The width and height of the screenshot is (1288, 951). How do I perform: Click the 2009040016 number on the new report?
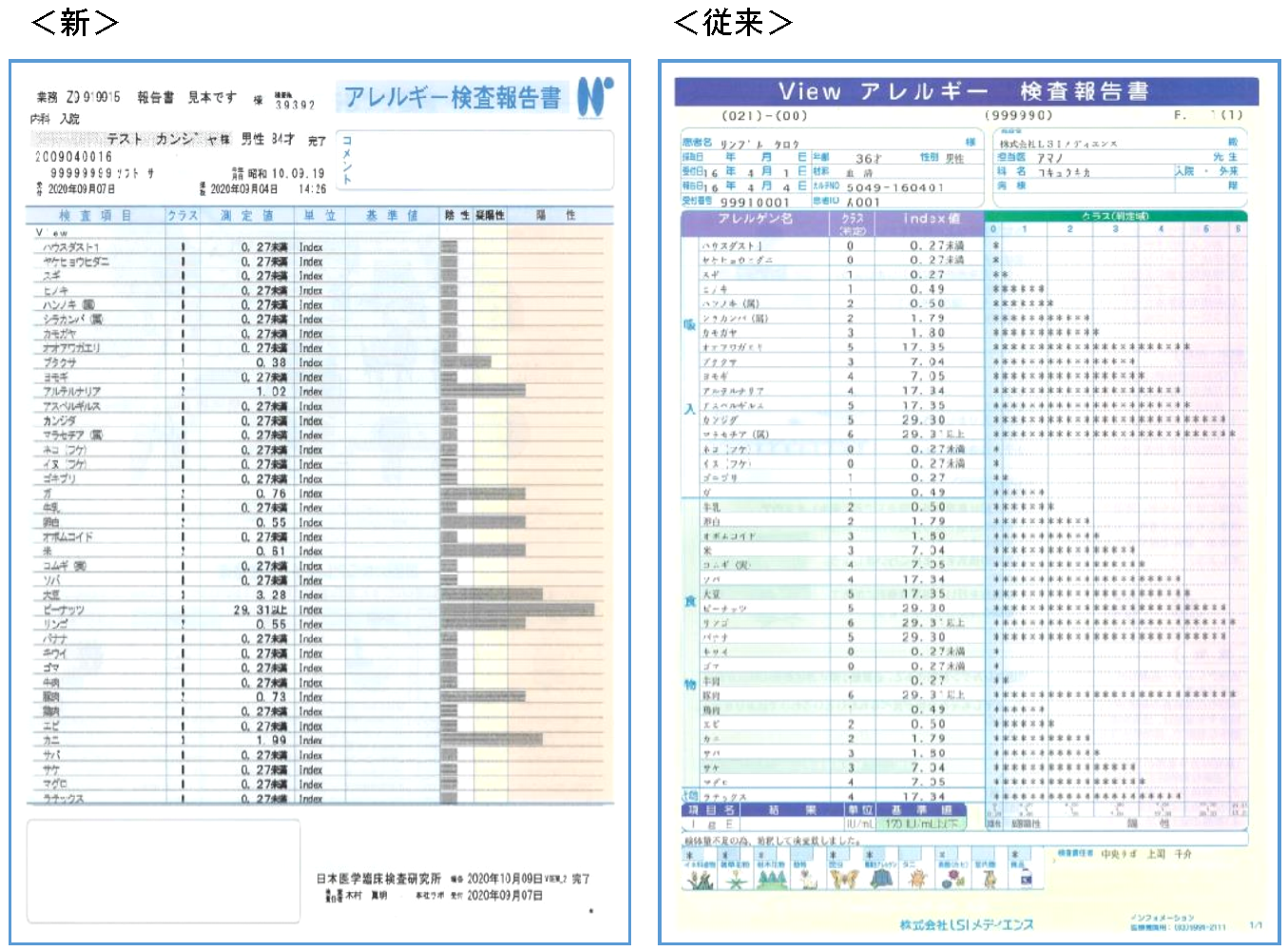tap(73, 157)
